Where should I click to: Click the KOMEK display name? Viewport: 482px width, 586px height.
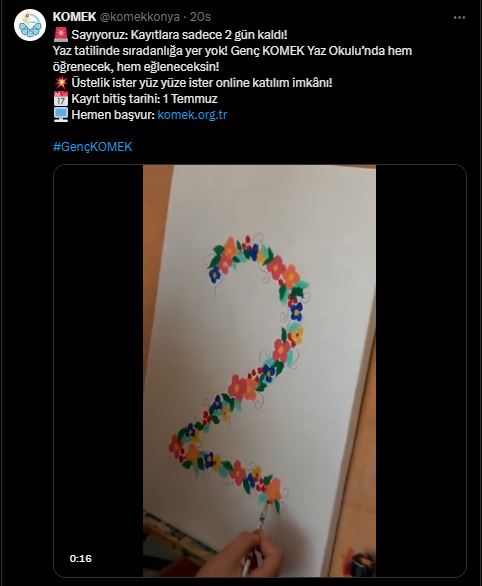[x=74, y=17]
